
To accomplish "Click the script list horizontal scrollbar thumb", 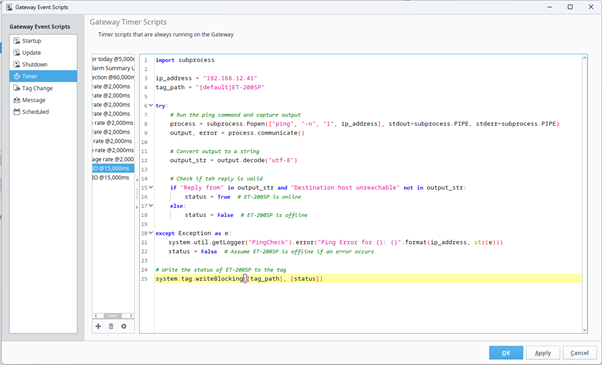I will click(113, 316).
